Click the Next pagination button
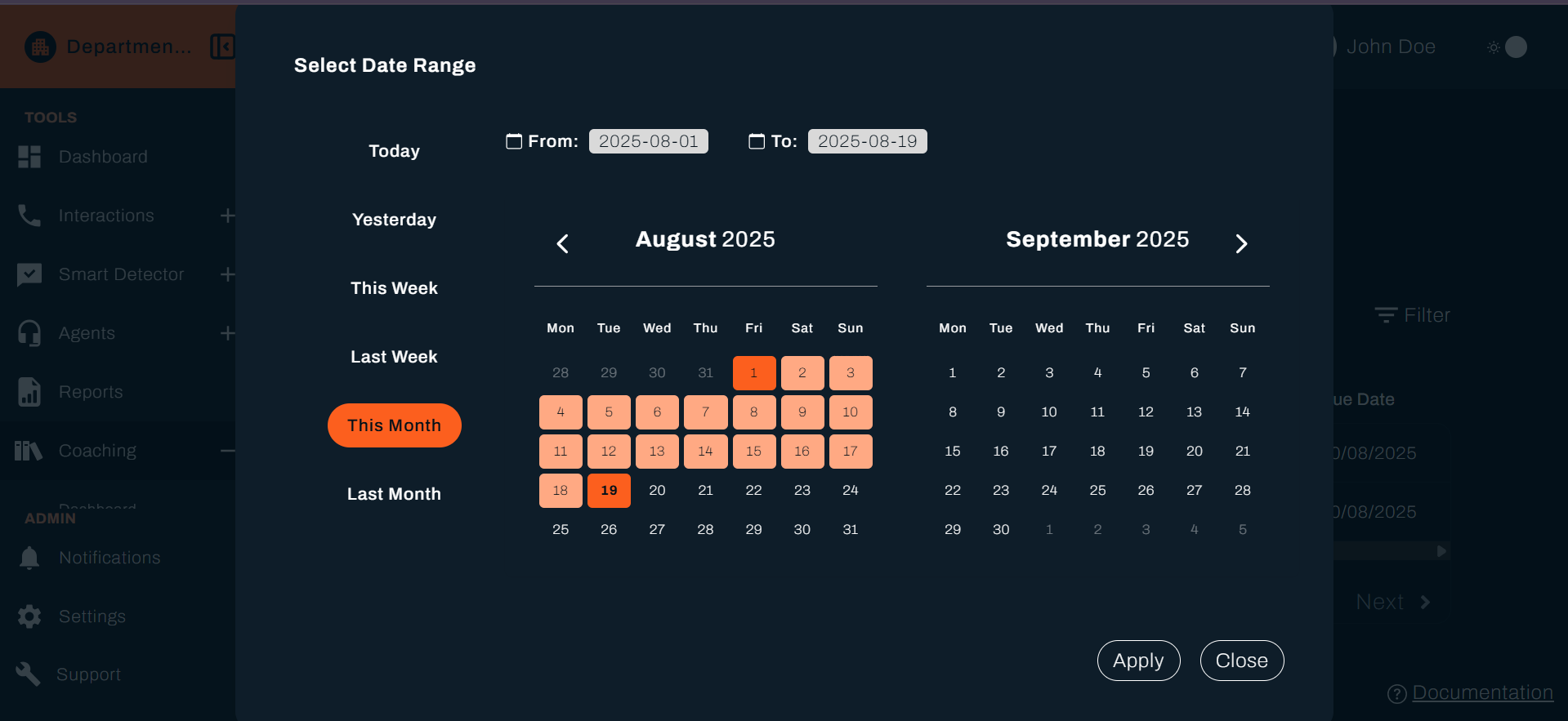 point(1393,602)
